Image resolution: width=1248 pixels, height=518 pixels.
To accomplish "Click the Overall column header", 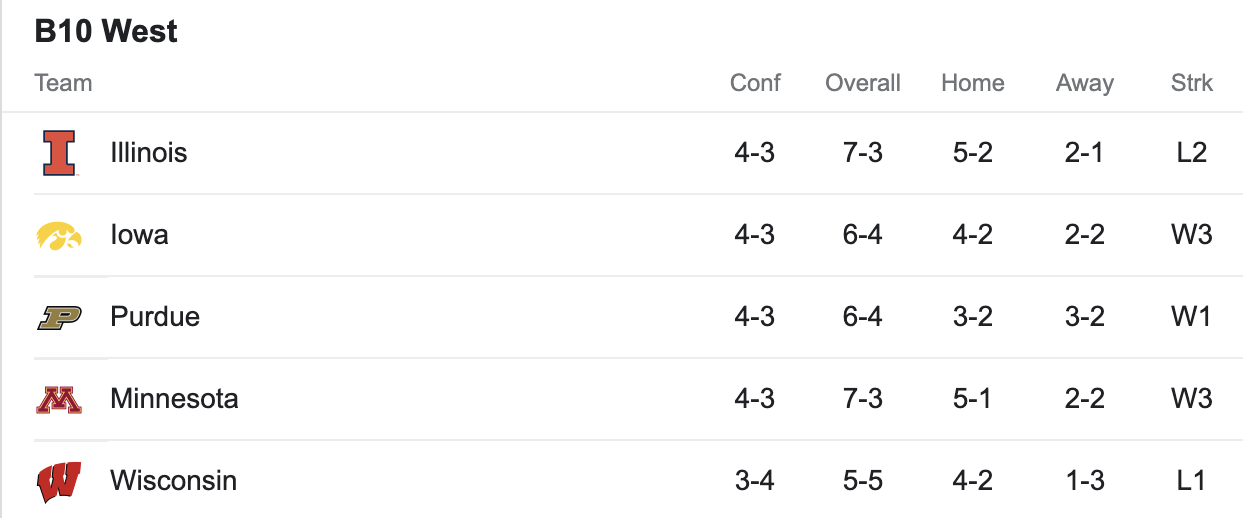I will 862,83.
